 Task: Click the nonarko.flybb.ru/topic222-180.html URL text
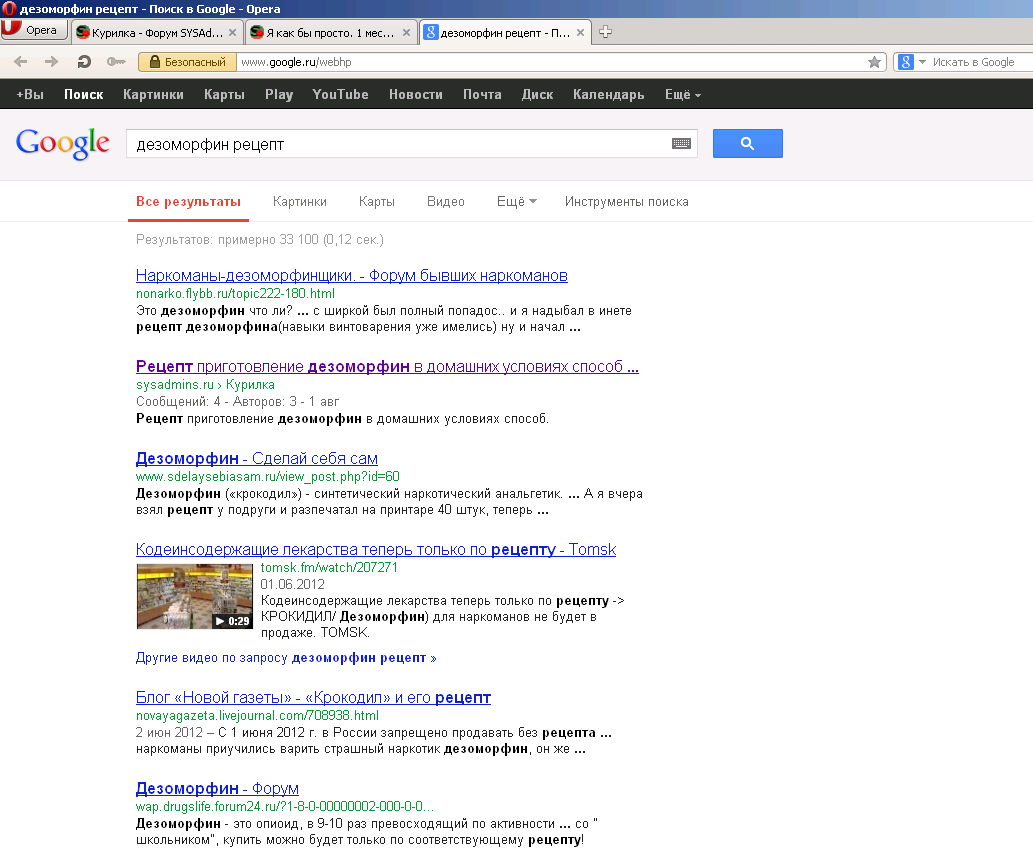pos(235,294)
